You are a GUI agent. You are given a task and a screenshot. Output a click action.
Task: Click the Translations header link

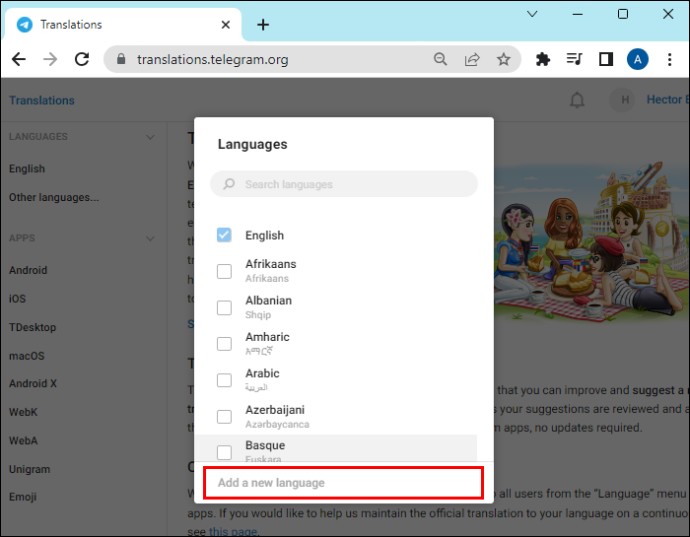pos(42,100)
